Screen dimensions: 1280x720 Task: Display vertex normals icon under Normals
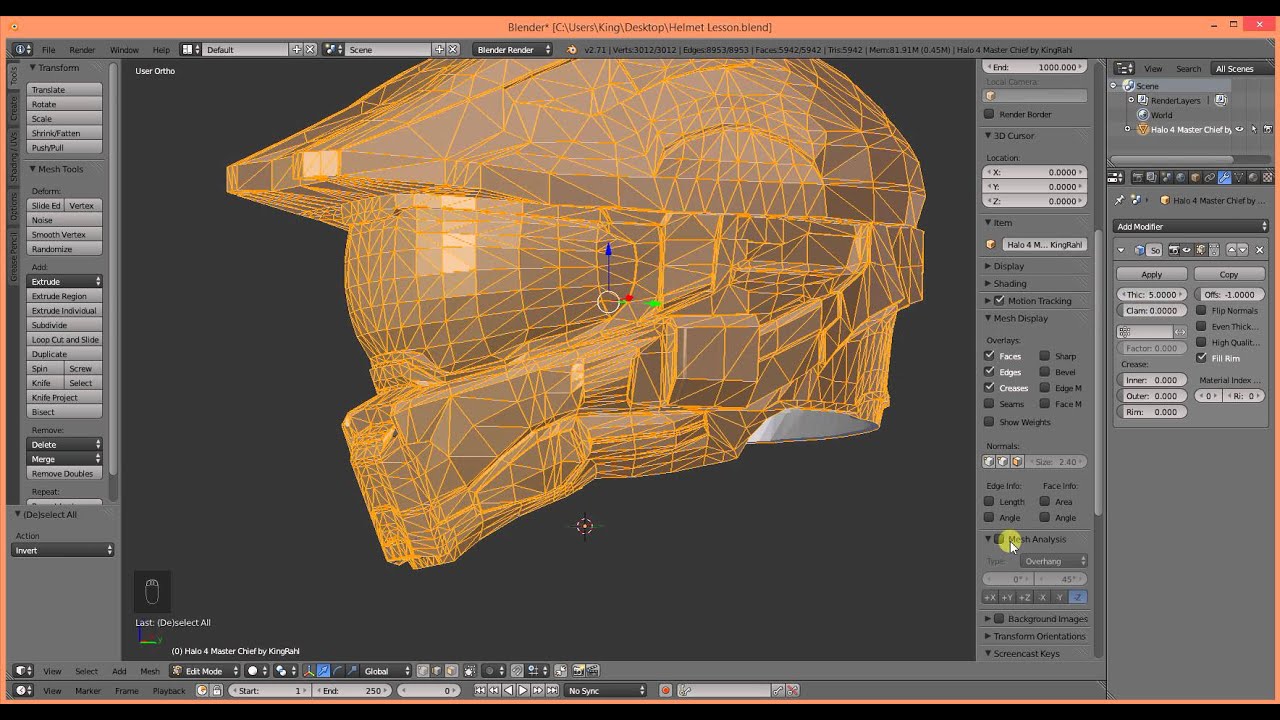pos(989,462)
